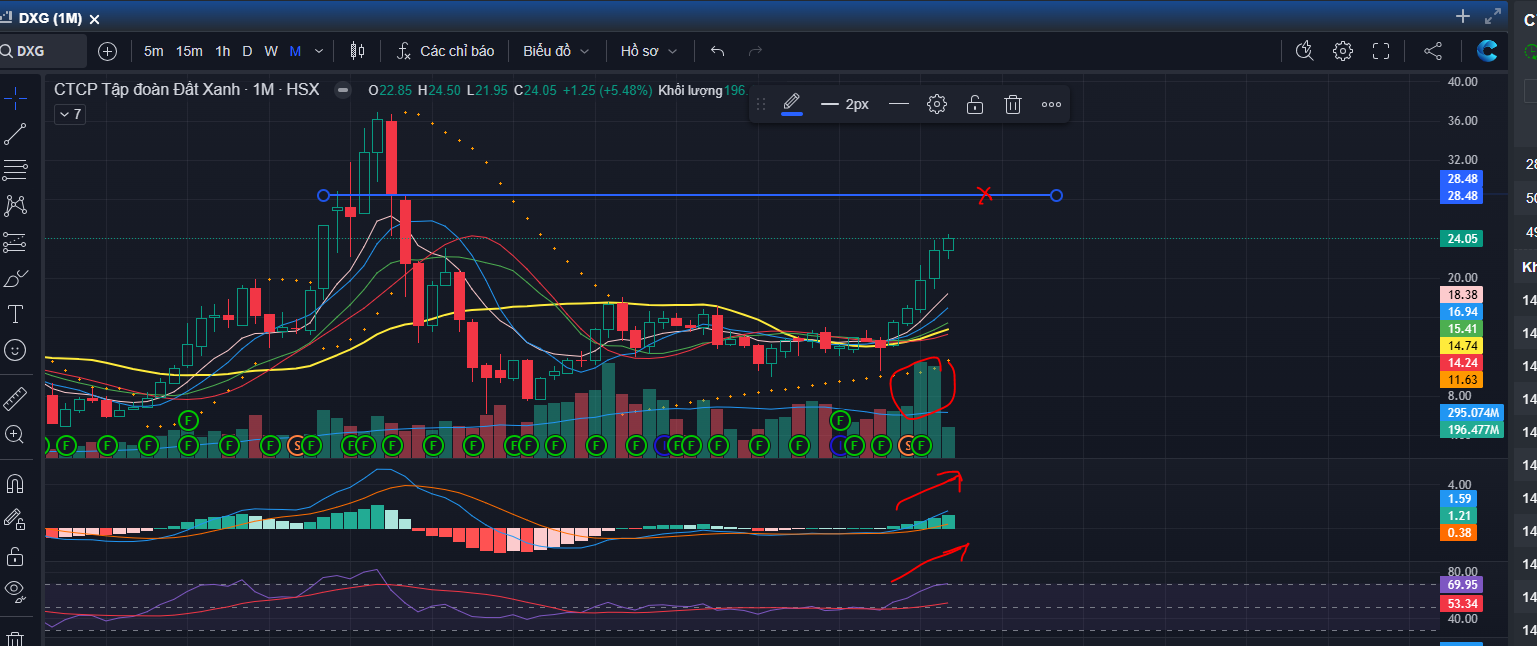Toggle magnet mode in left toolbar

(15, 484)
